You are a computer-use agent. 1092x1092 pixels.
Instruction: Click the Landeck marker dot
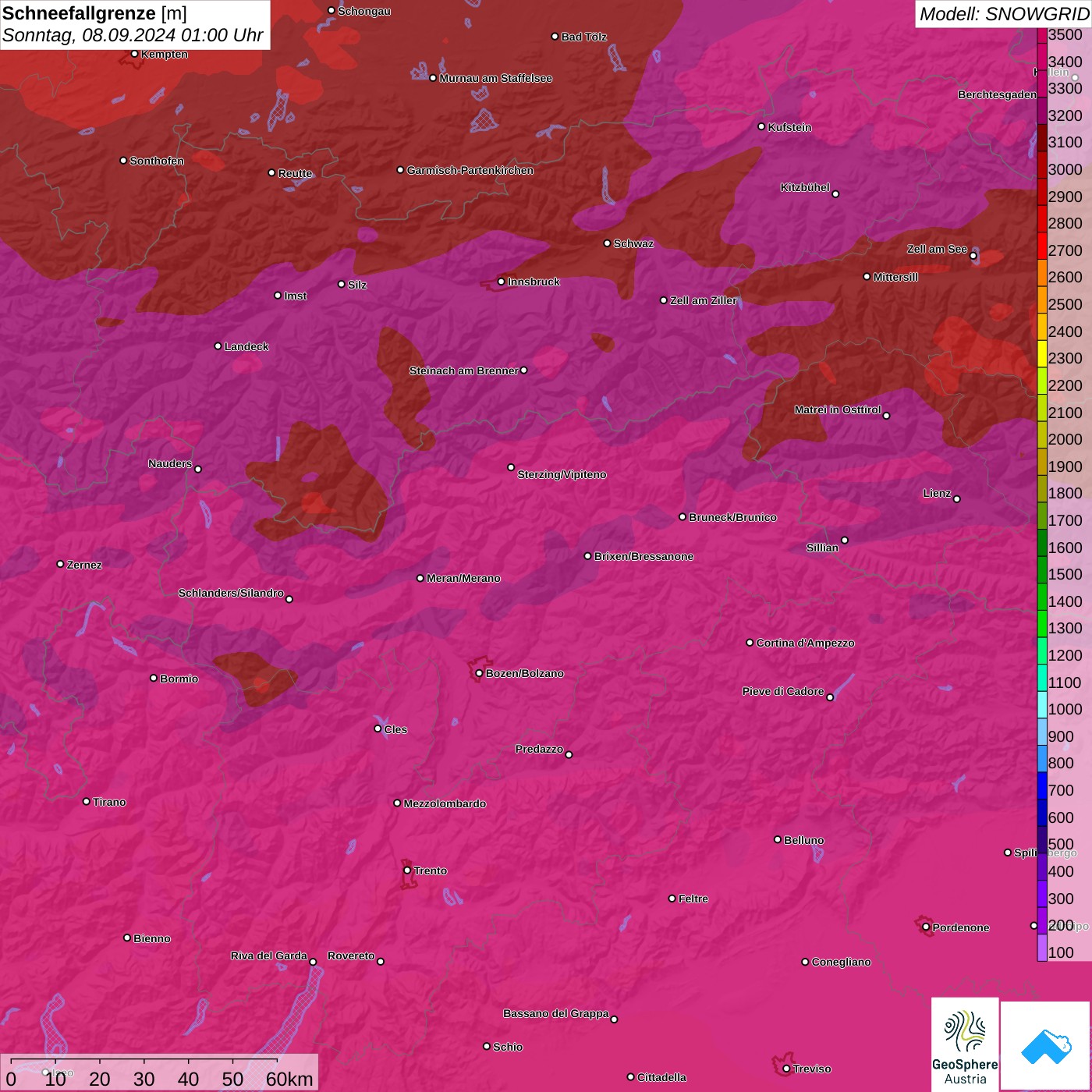(x=218, y=346)
